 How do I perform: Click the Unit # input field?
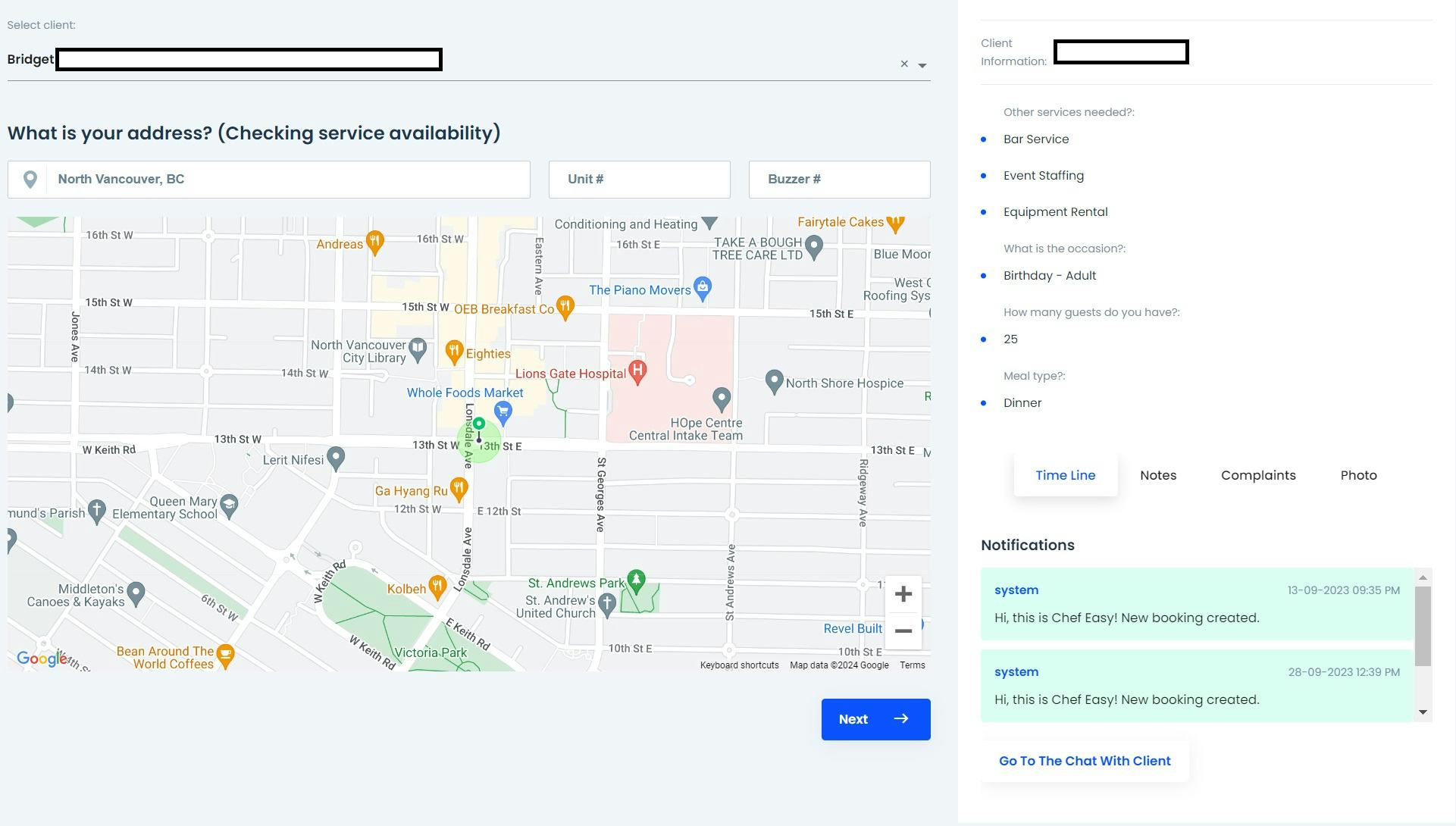(x=639, y=180)
